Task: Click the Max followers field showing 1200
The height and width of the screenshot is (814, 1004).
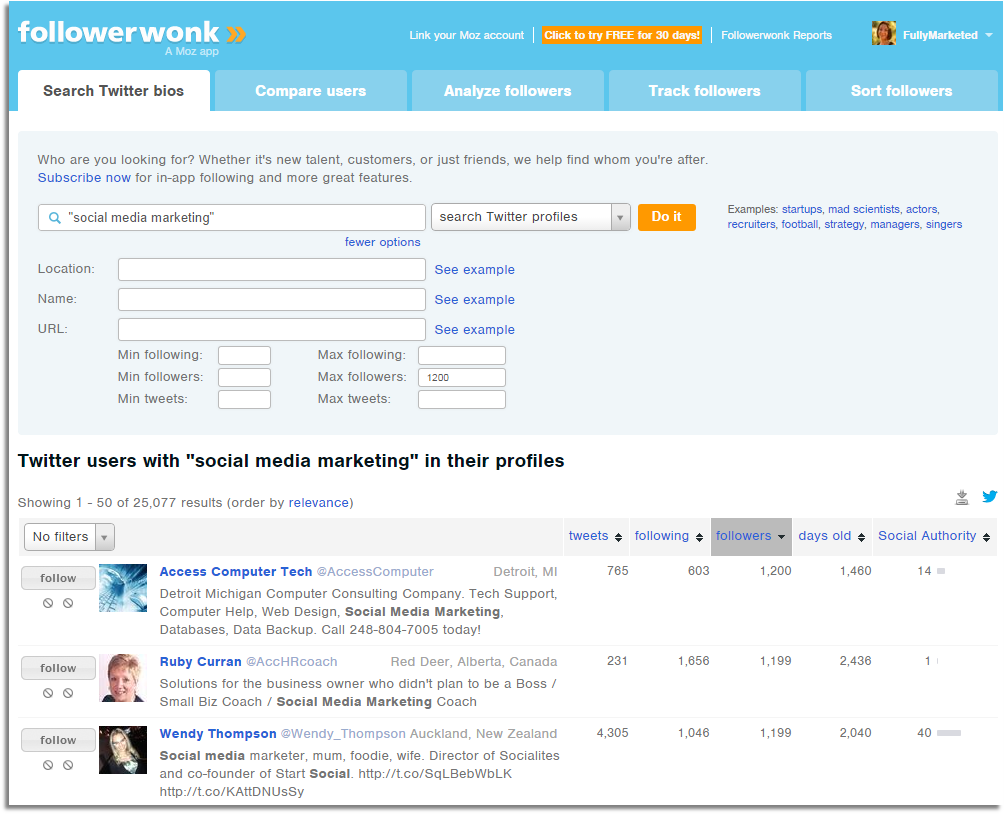Action: tap(462, 377)
